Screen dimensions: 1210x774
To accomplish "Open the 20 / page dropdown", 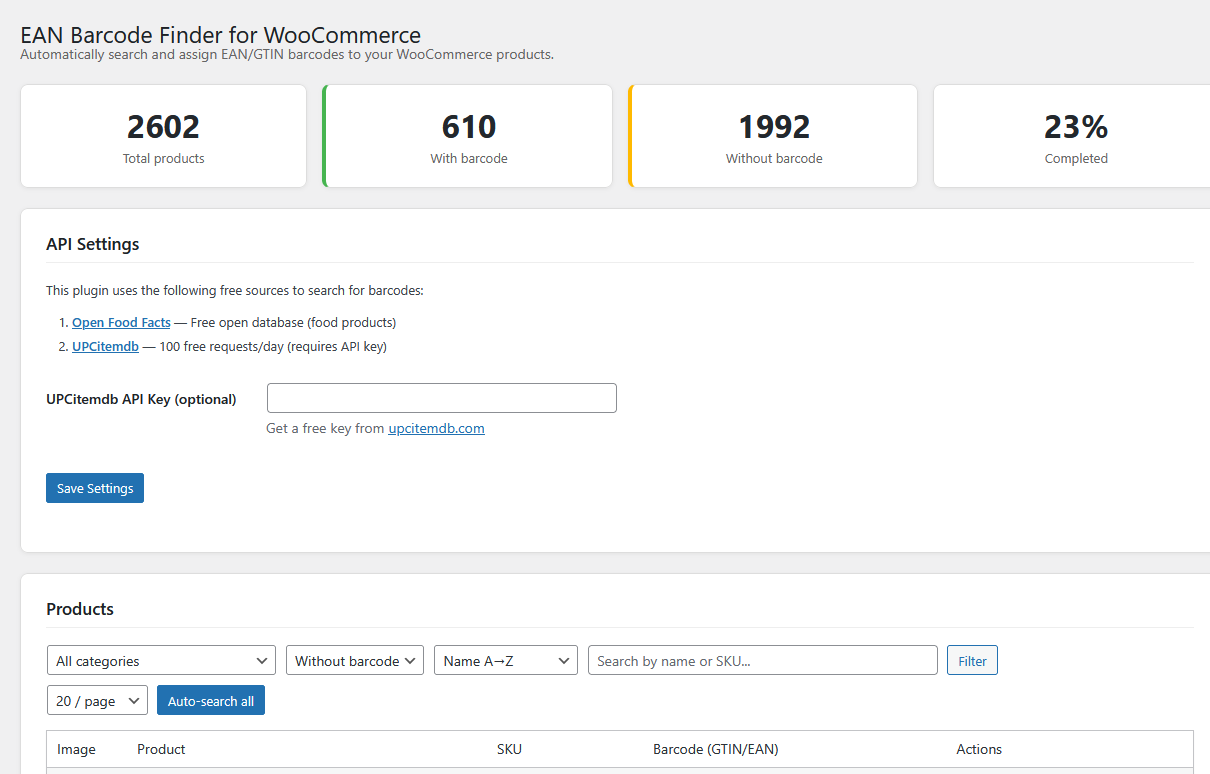I will point(97,701).
